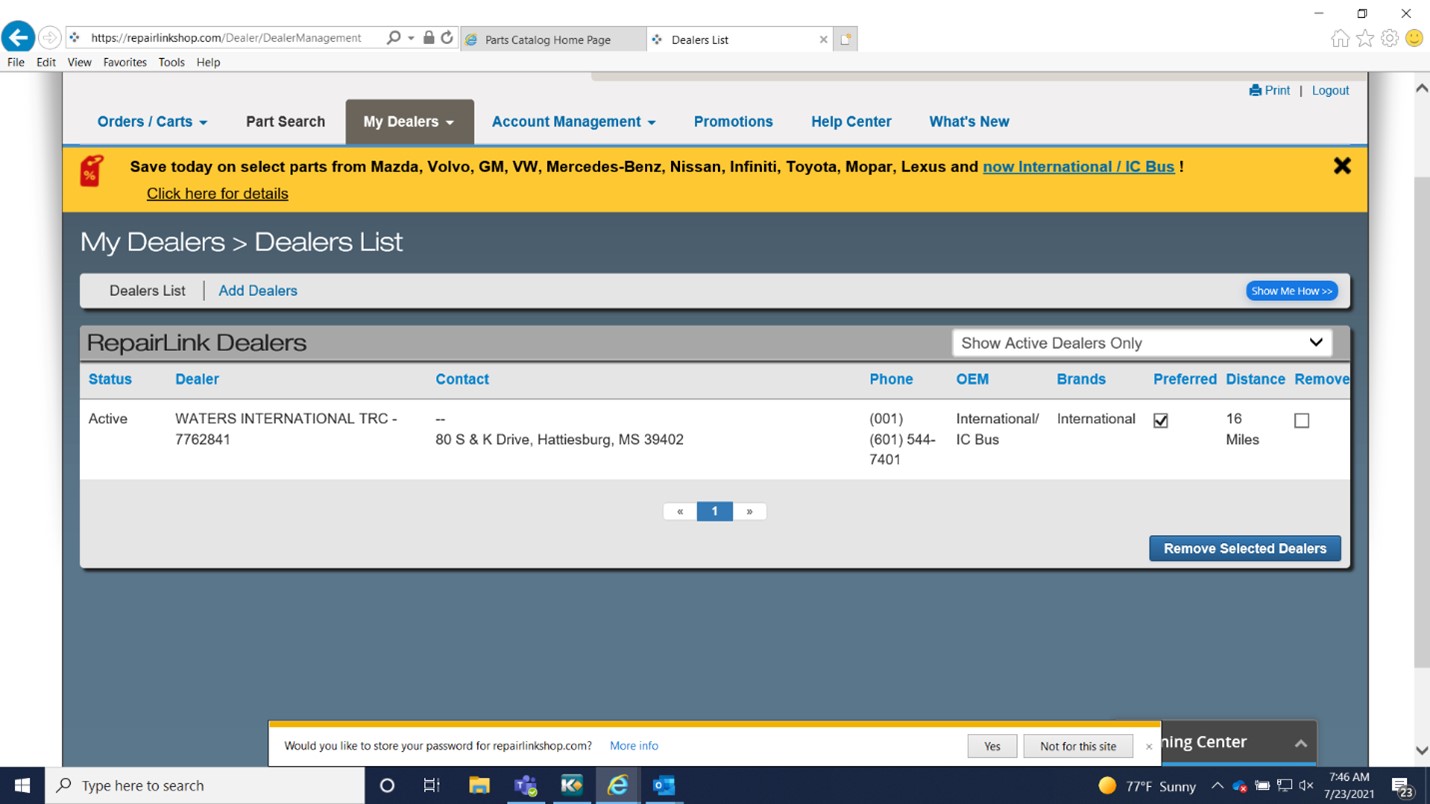The width and height of the screenshot is (1430, 804).
Task: Go to previous page of dealers list
Action: pyautogui.click(x=680, y=511)
